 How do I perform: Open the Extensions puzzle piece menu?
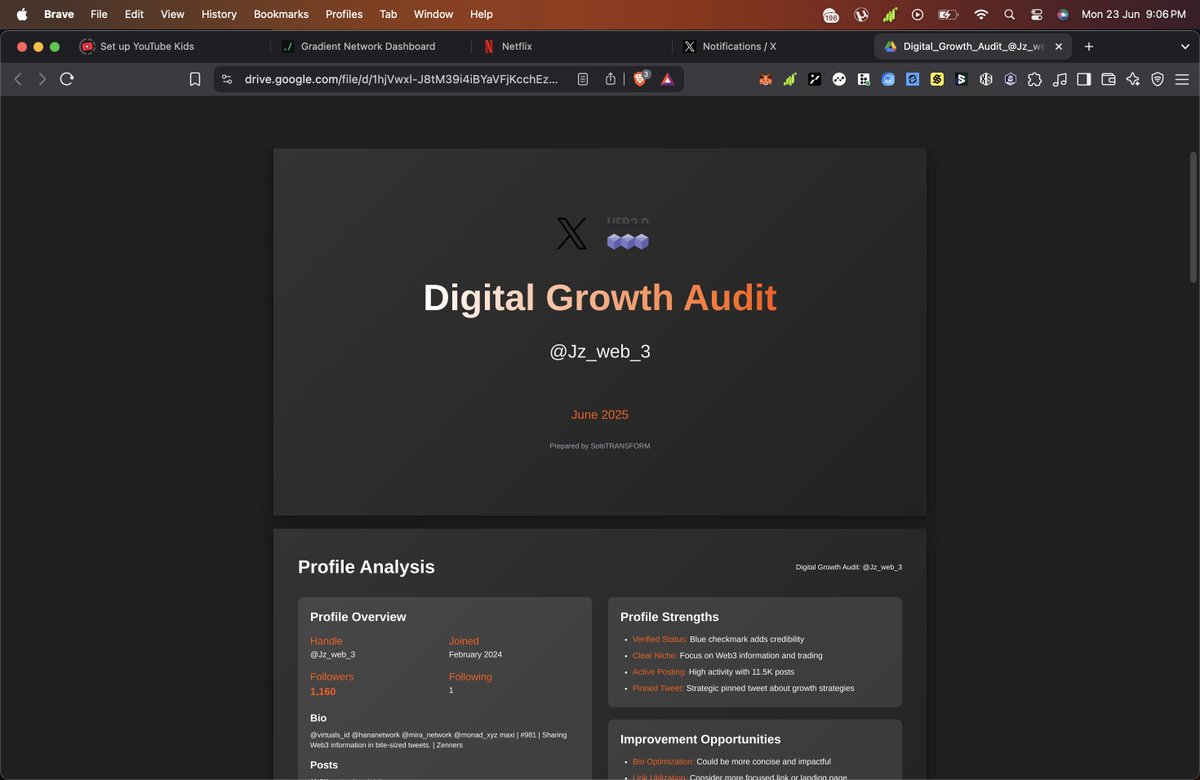point(1035,79)
